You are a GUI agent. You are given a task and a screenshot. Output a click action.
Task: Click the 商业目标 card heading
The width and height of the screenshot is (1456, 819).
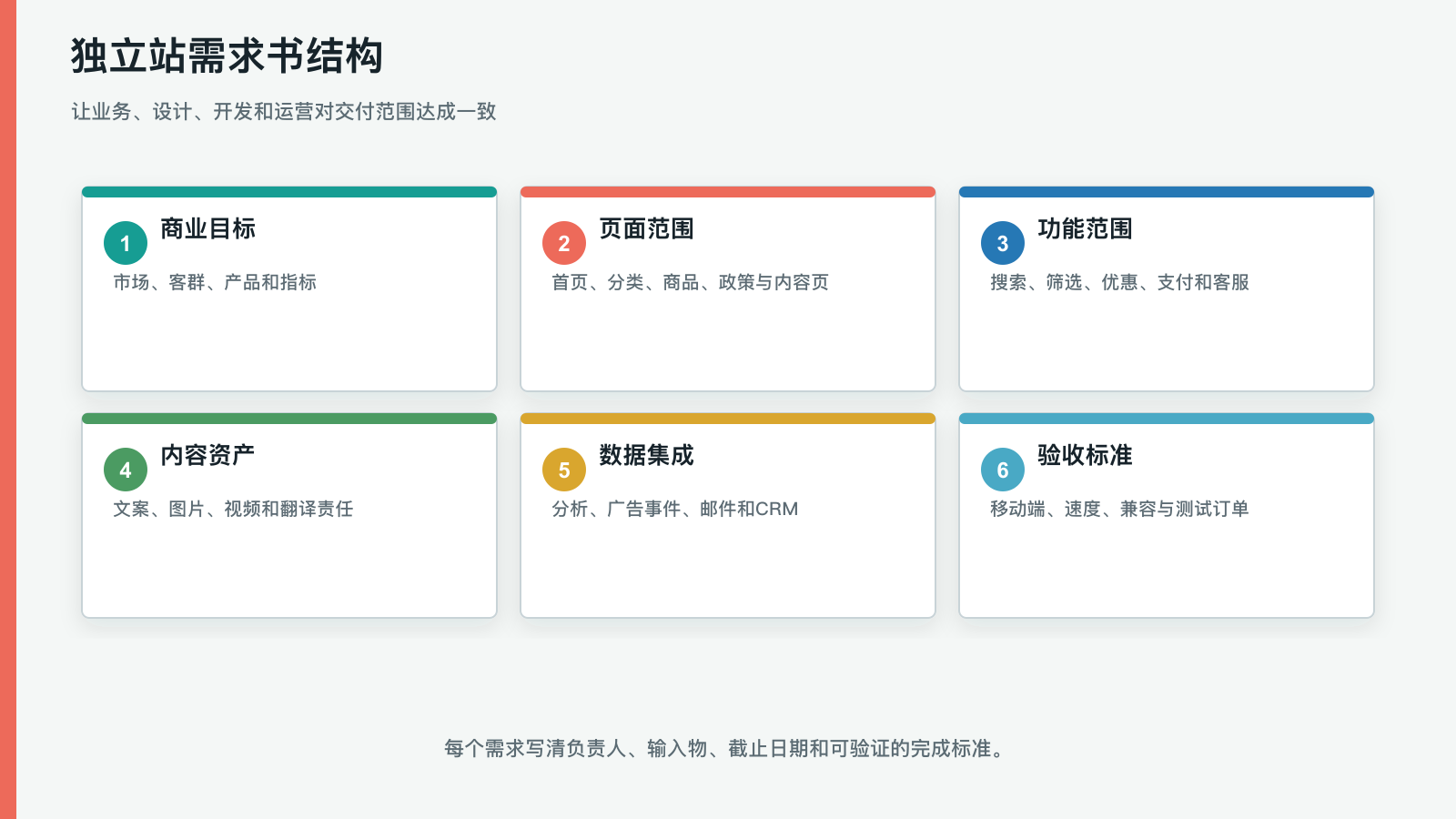pyautogui.click(x=207, y=228)
